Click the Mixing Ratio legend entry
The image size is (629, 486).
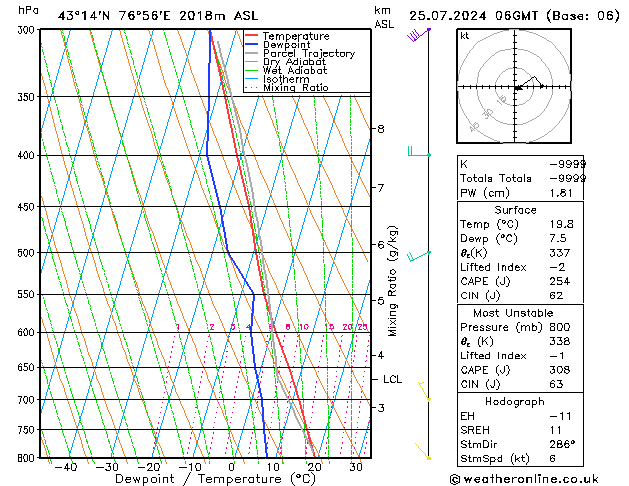[286, 88]
